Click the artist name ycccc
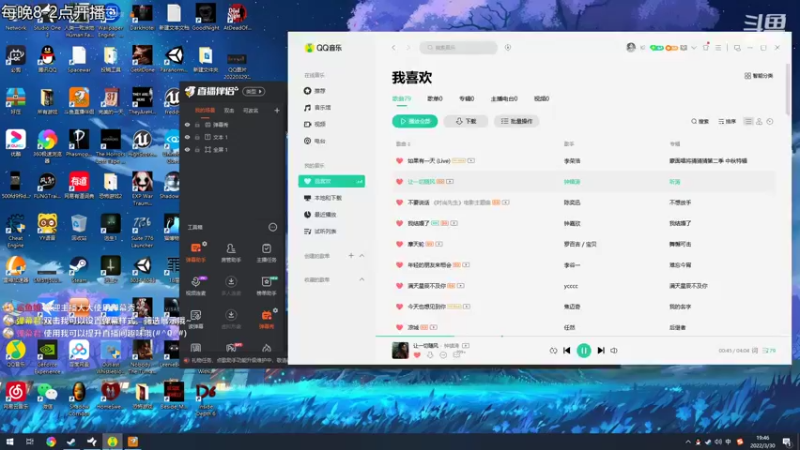This screenshot has width=800, height=450. [x=571, y=286]
